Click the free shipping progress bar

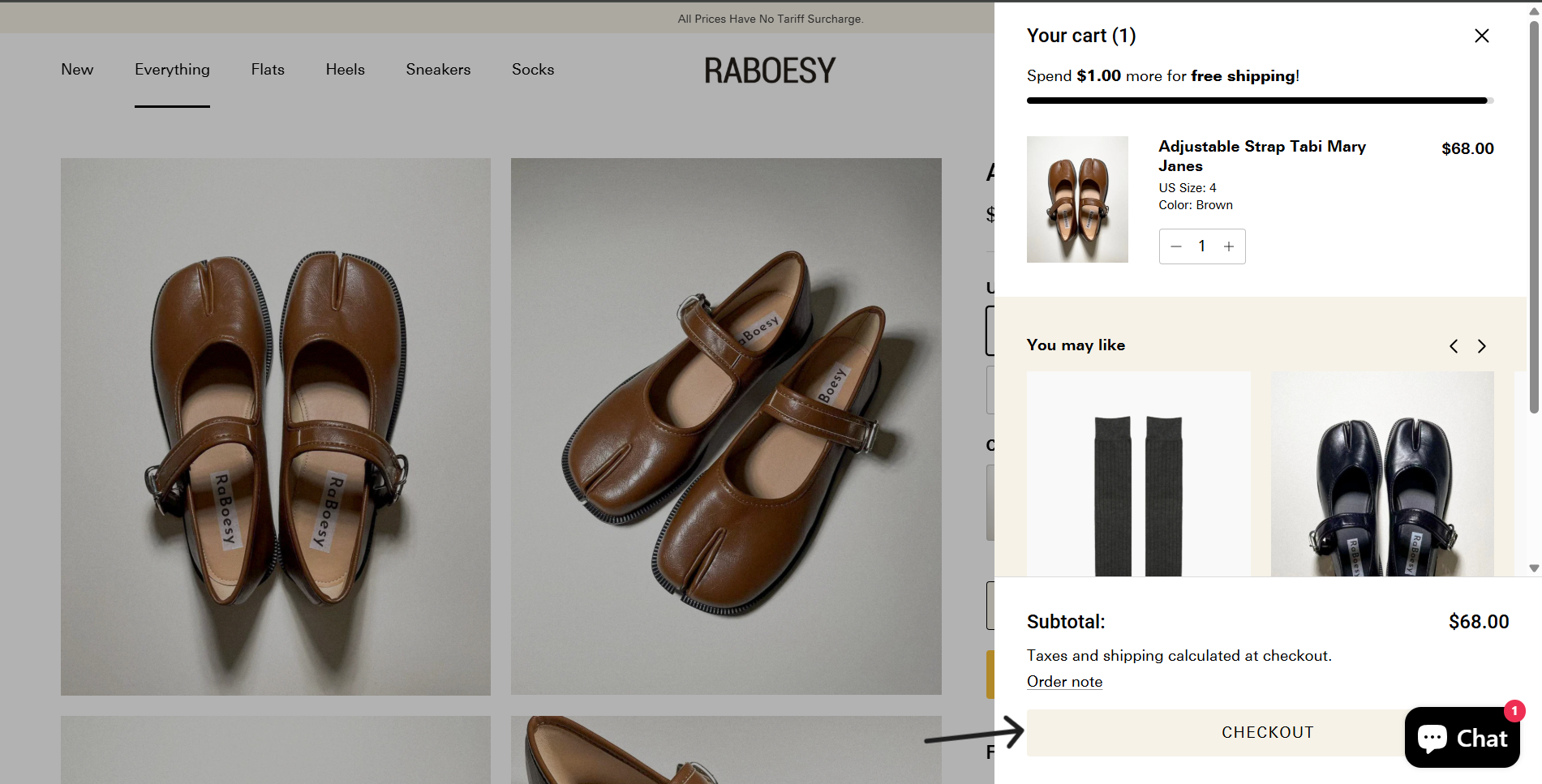(1259, 101)
